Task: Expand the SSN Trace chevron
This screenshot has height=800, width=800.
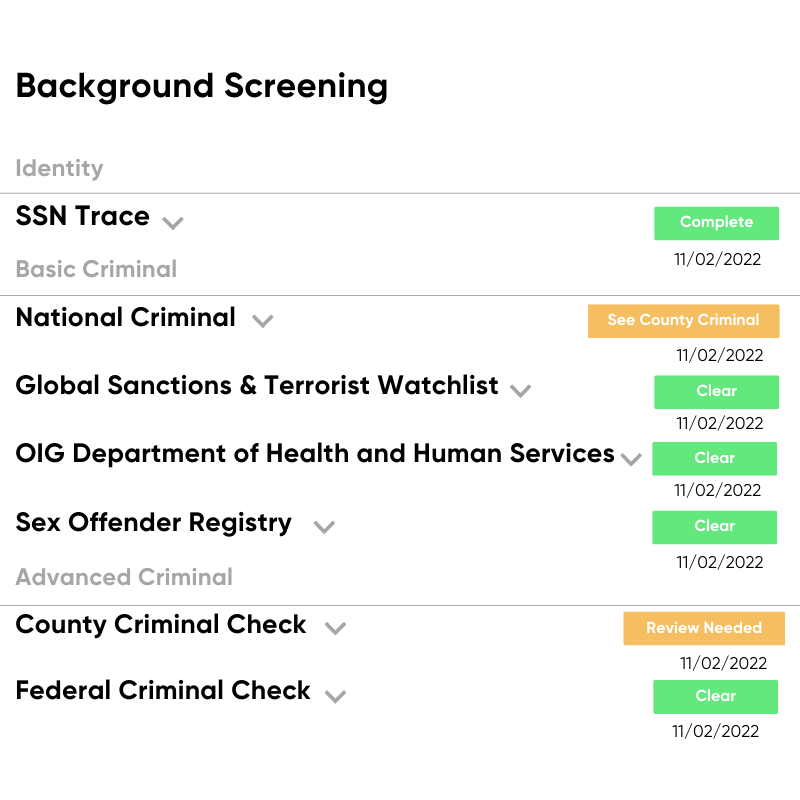Action: [172, 223]
